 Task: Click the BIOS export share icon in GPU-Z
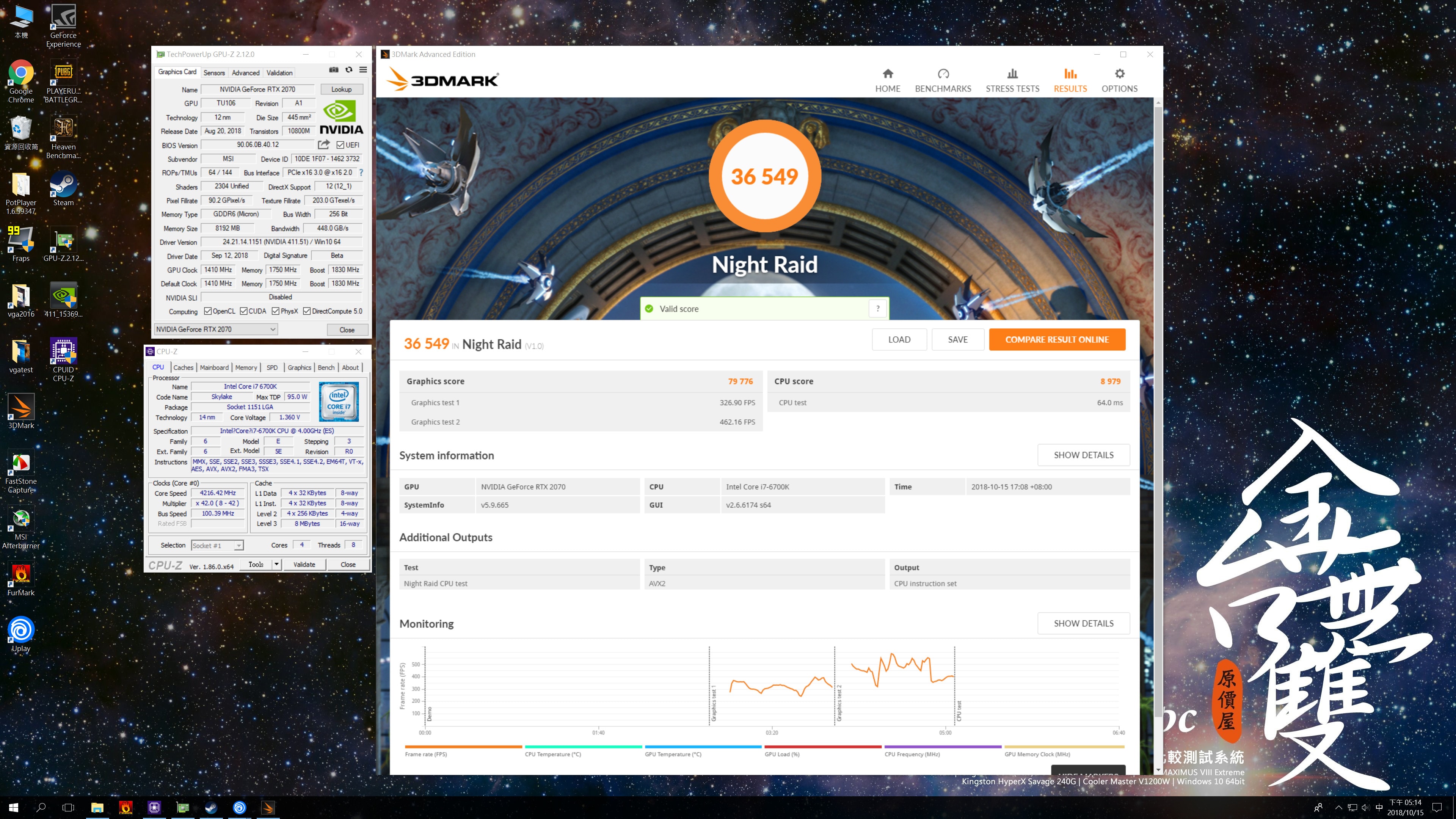324,145
